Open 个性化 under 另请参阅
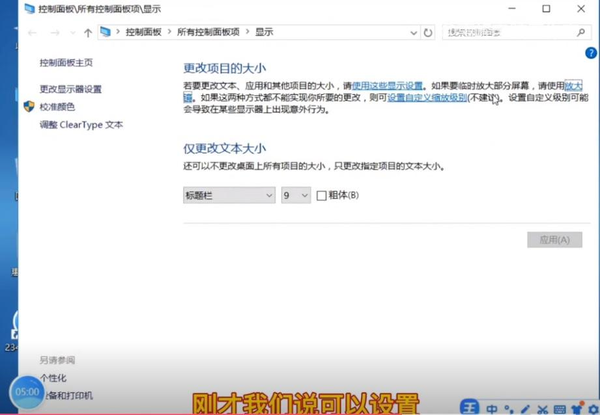Screen dimensions: 600x415 pos(53,378)
